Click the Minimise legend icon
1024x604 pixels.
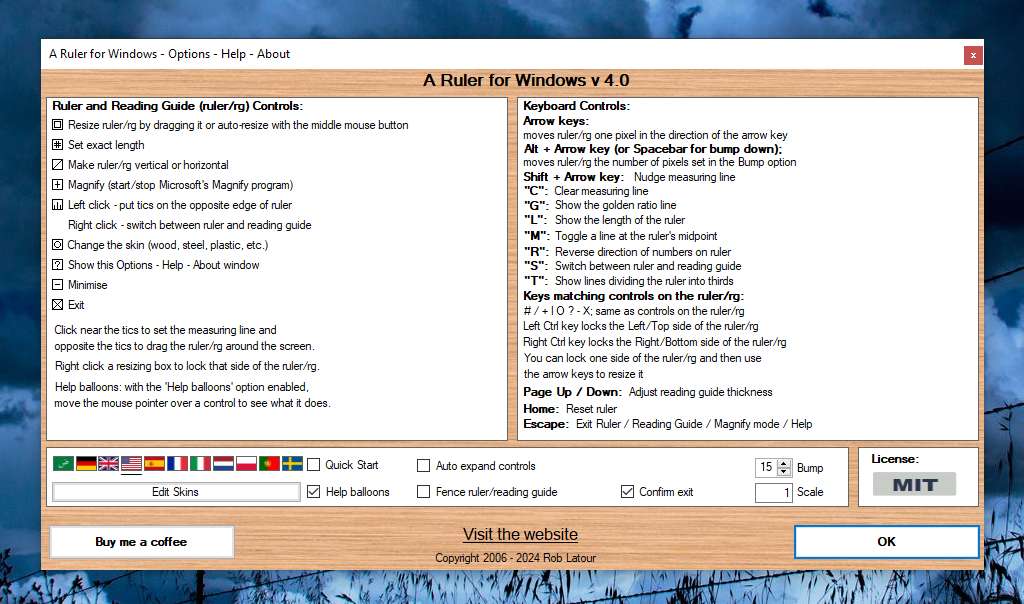point(57,285)
